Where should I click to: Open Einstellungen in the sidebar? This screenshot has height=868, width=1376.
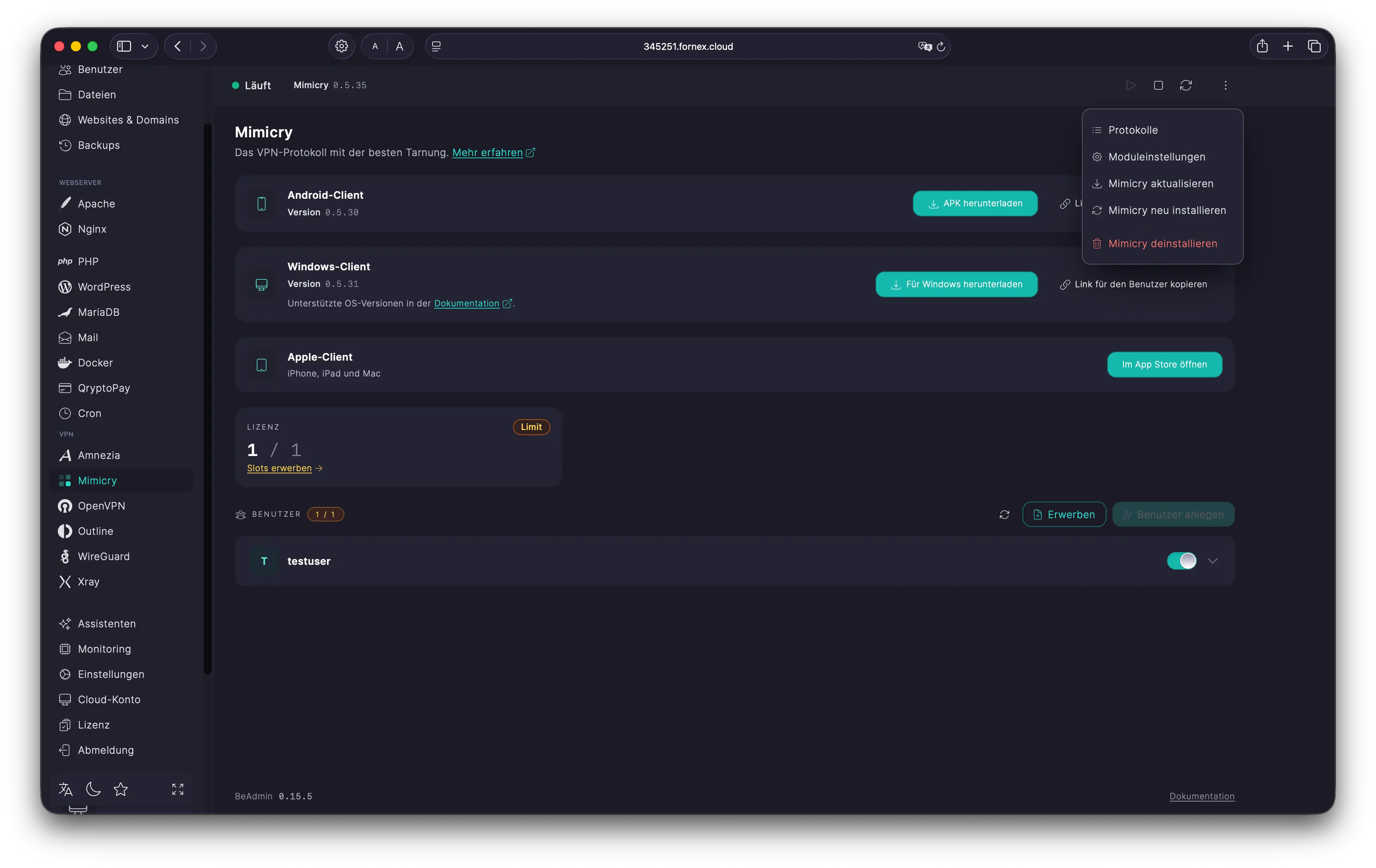[101, 674]
